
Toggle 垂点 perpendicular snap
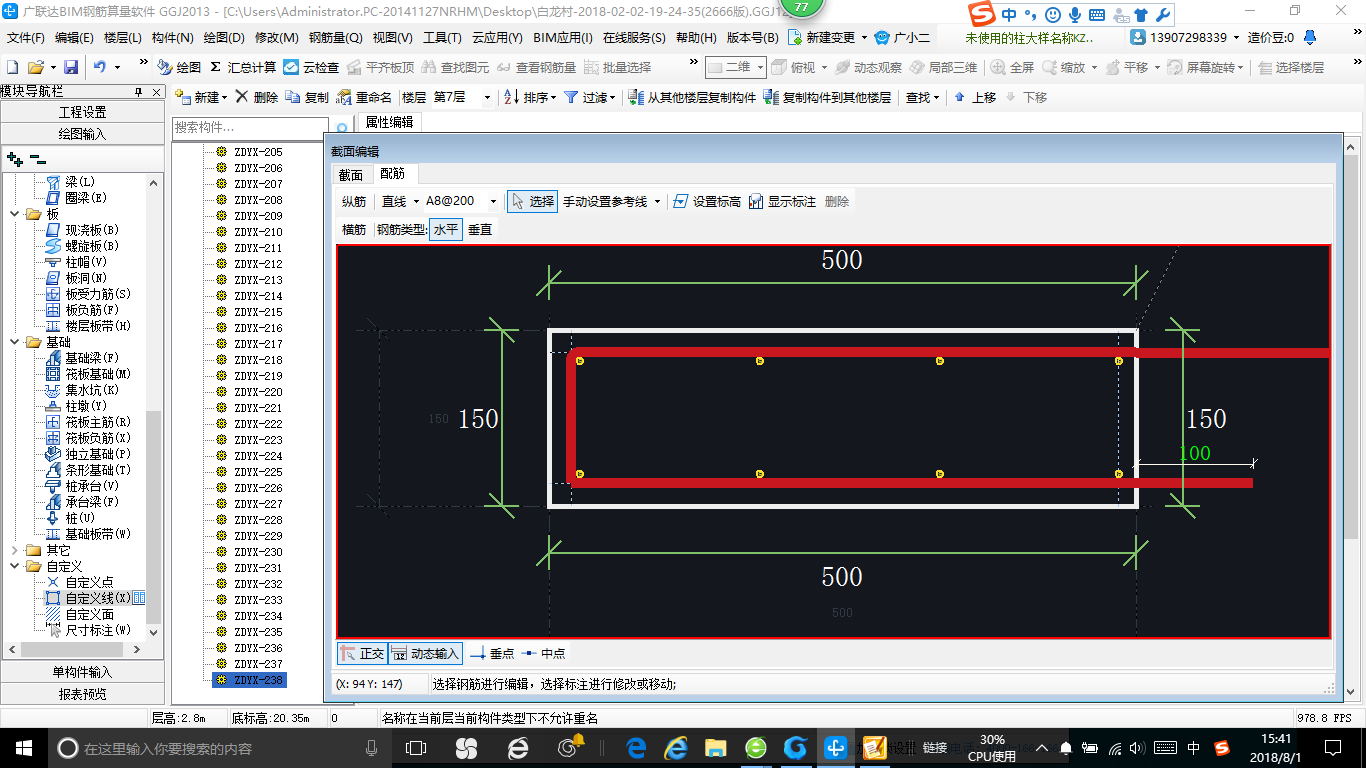coord(492,653)
